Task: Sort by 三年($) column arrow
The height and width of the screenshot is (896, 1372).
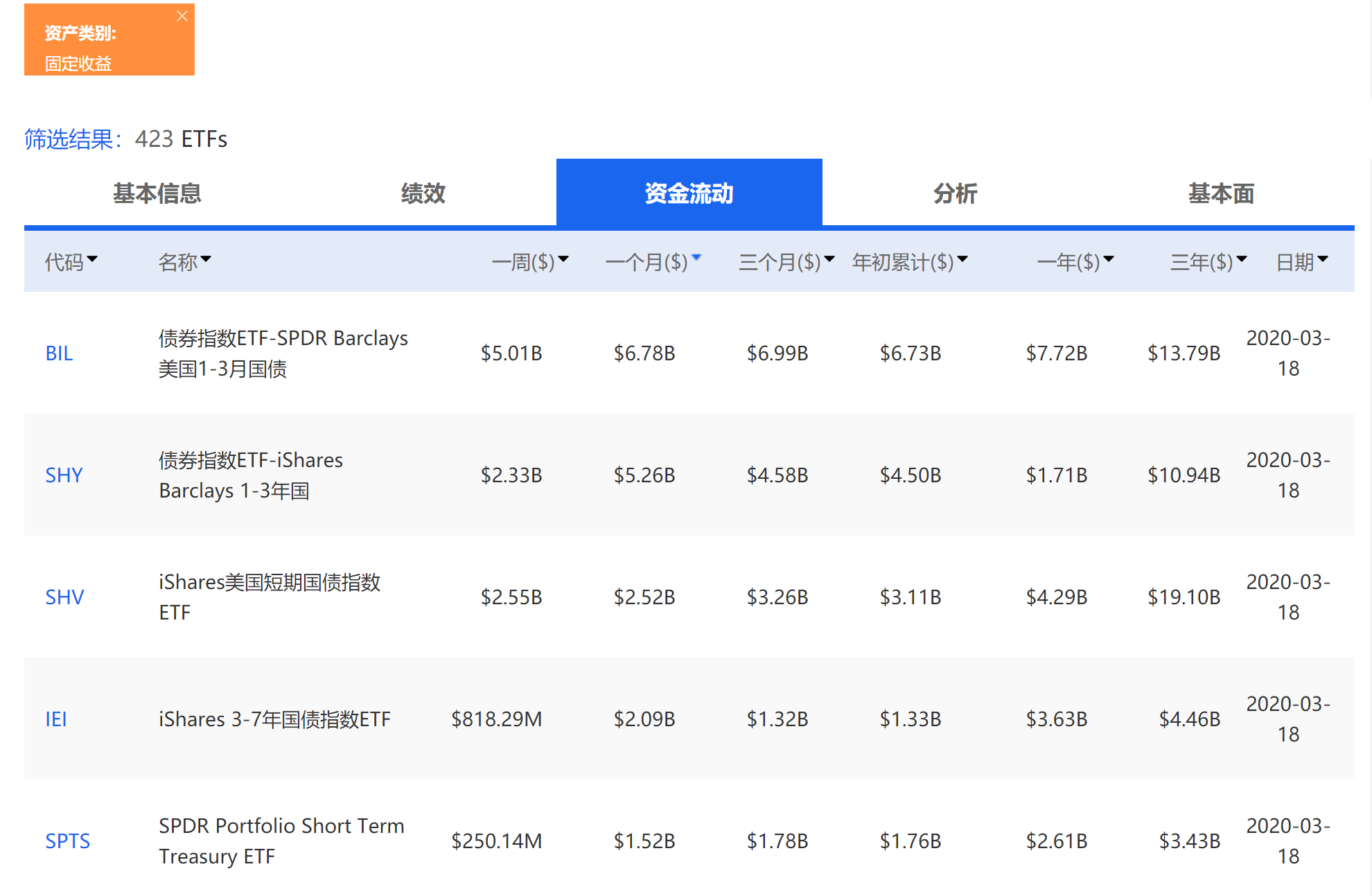Action: click(1242, 259)
